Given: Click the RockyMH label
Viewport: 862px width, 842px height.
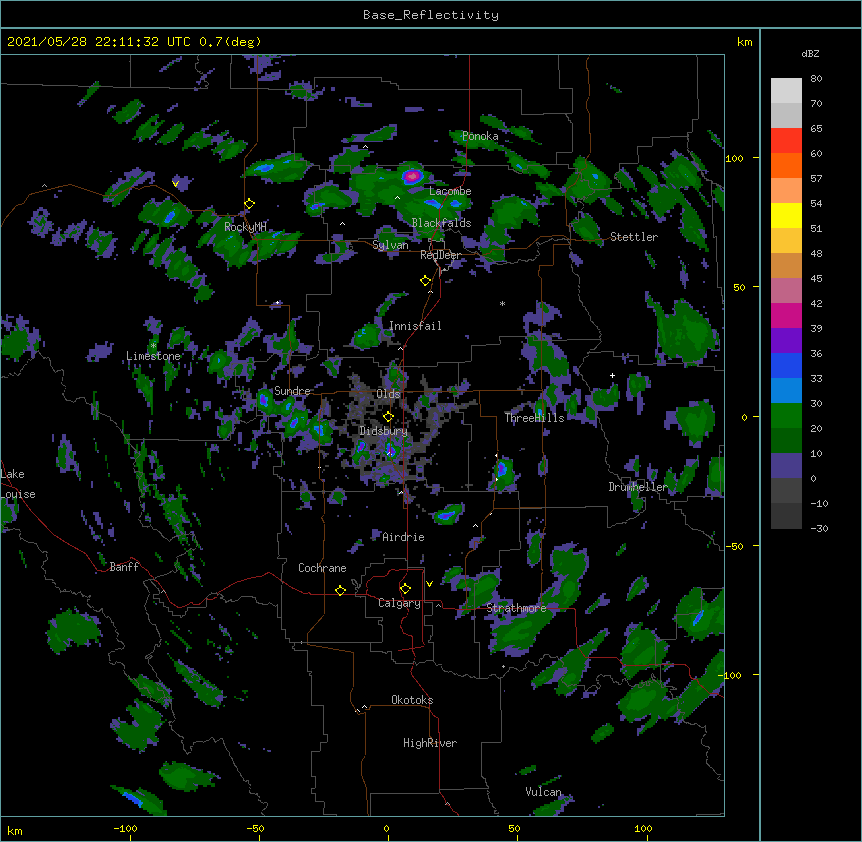Looking at the screenshot, I should (246, 226).
